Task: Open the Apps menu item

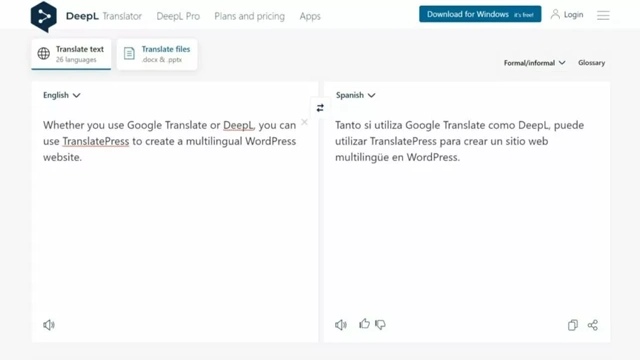Action: [x=310, y=16]
